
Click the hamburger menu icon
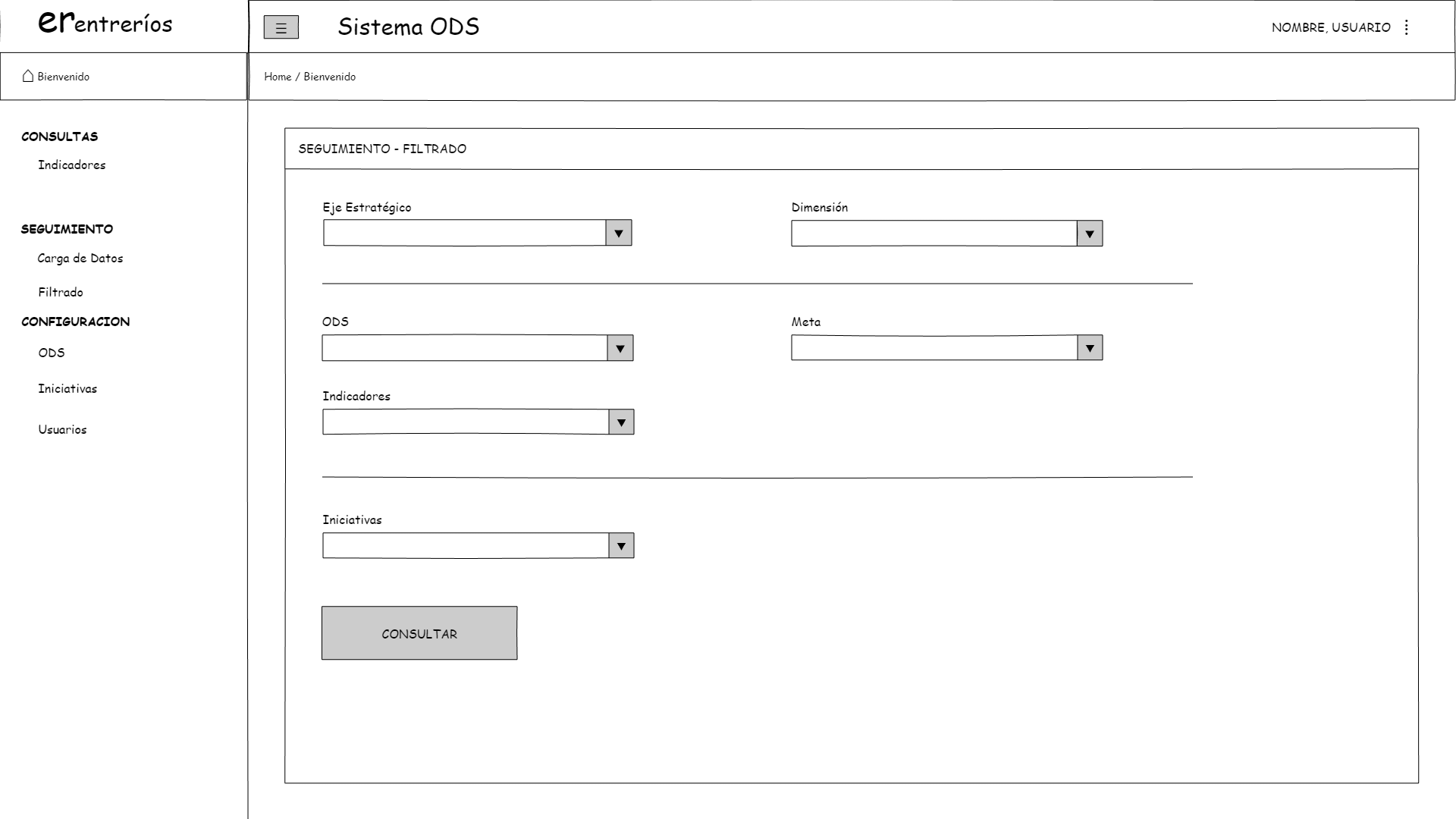(281, 28)
